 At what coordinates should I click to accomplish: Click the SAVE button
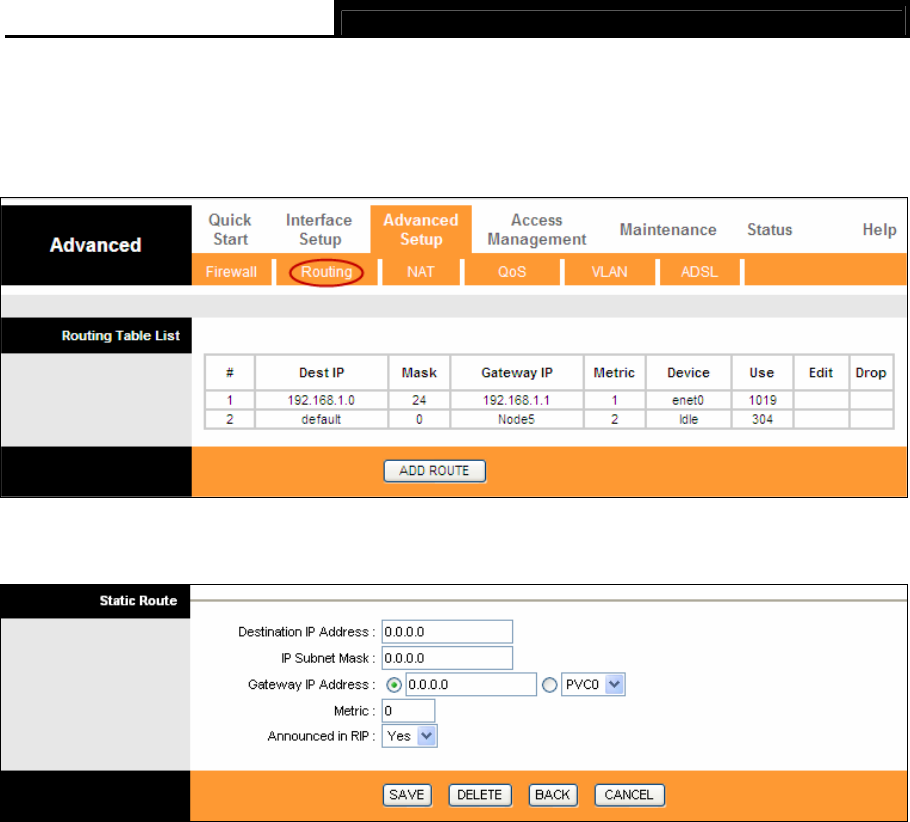pyautogui.click(x=407, y=795)
